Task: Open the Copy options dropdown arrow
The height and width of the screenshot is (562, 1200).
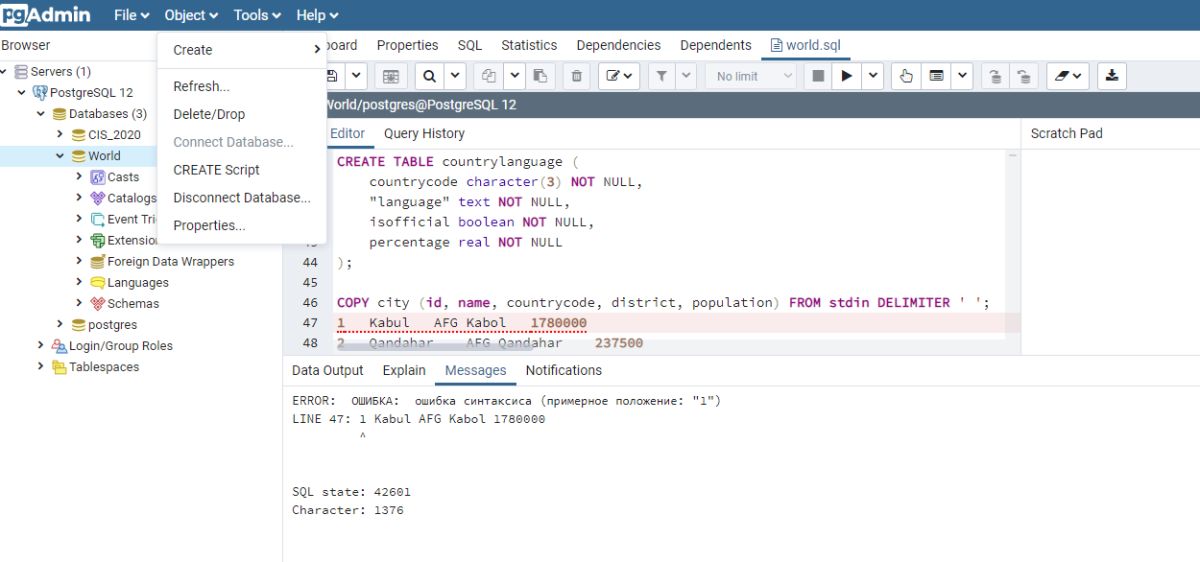Action: [x=514, y=76]
